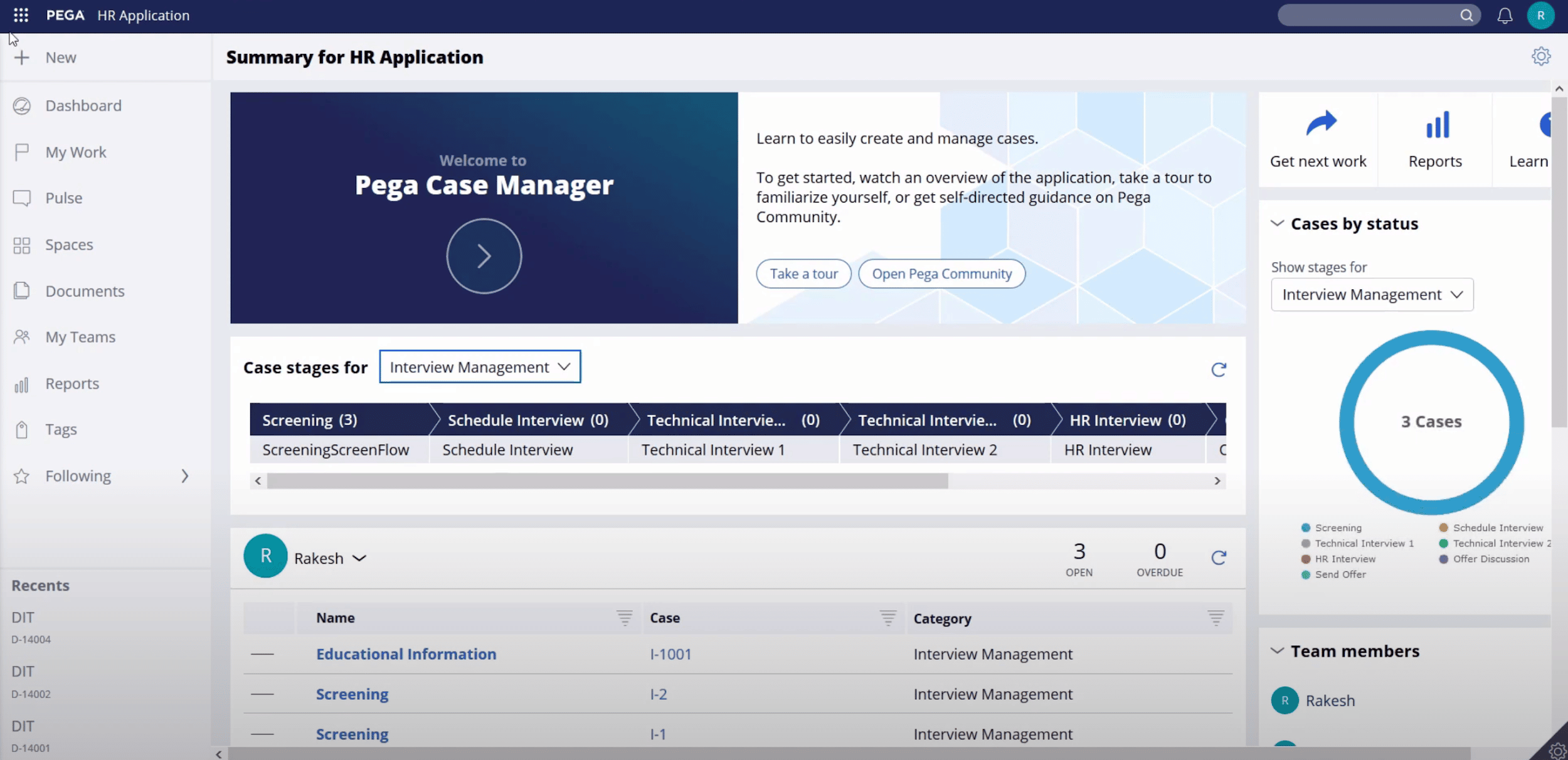Image resolution: width=1568 pixels, height=760 pixels.
Task: Collapse the left navigation panel arrow
Action: click(218, 754)
